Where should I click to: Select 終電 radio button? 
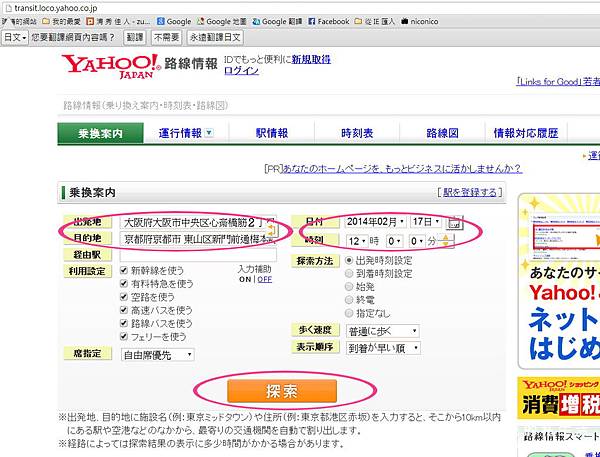349,300
